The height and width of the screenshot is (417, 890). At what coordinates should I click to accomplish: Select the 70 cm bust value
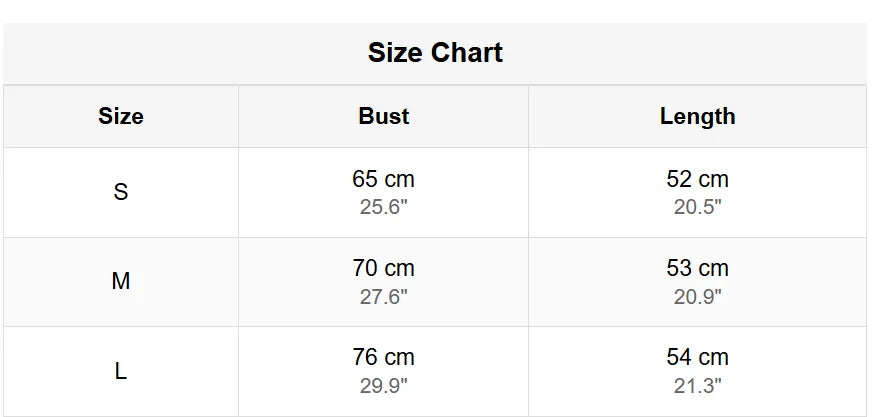pyautogui.click(x=383, y=269)
